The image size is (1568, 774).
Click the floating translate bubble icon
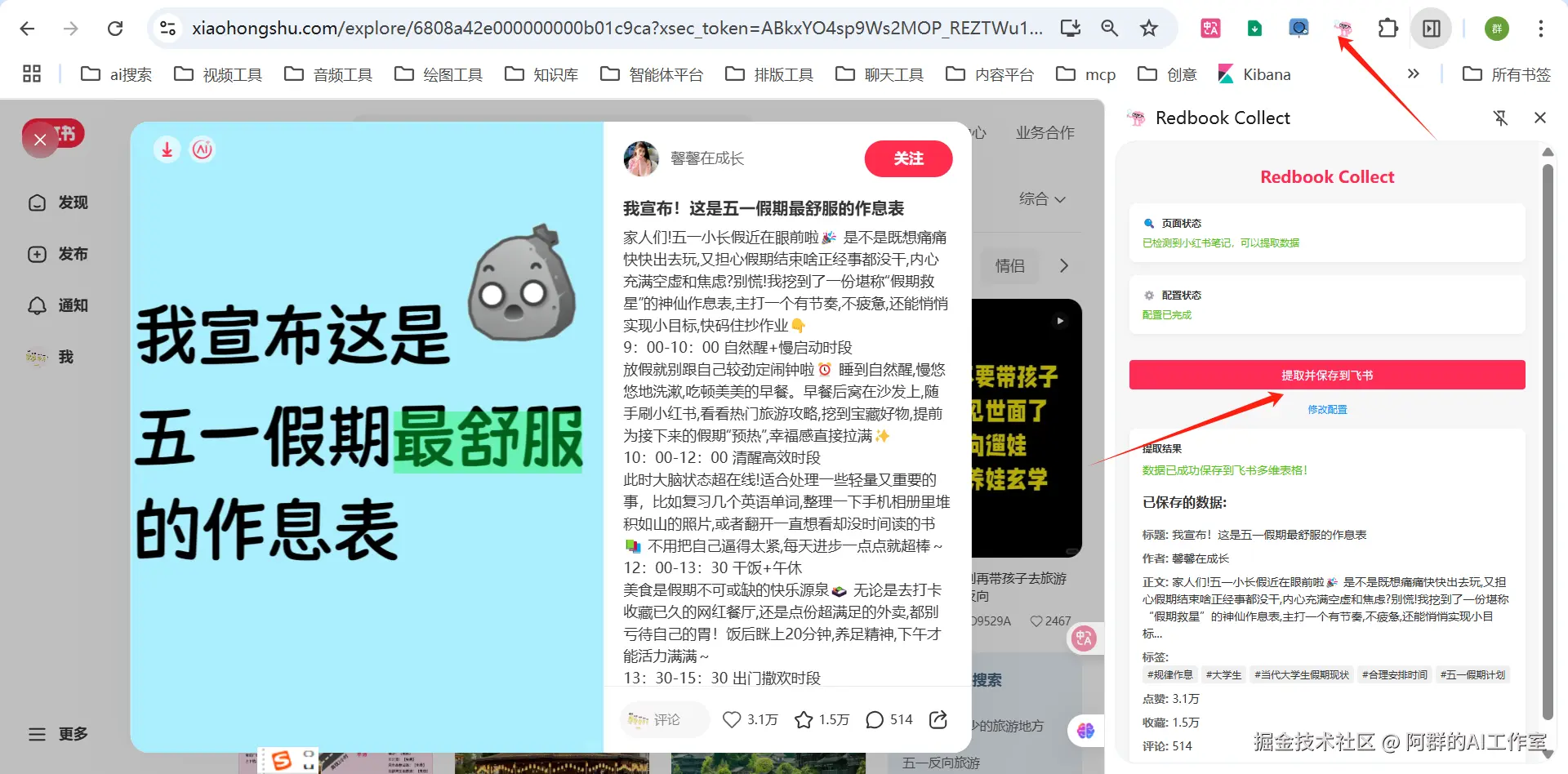[x=1084, y=638]
